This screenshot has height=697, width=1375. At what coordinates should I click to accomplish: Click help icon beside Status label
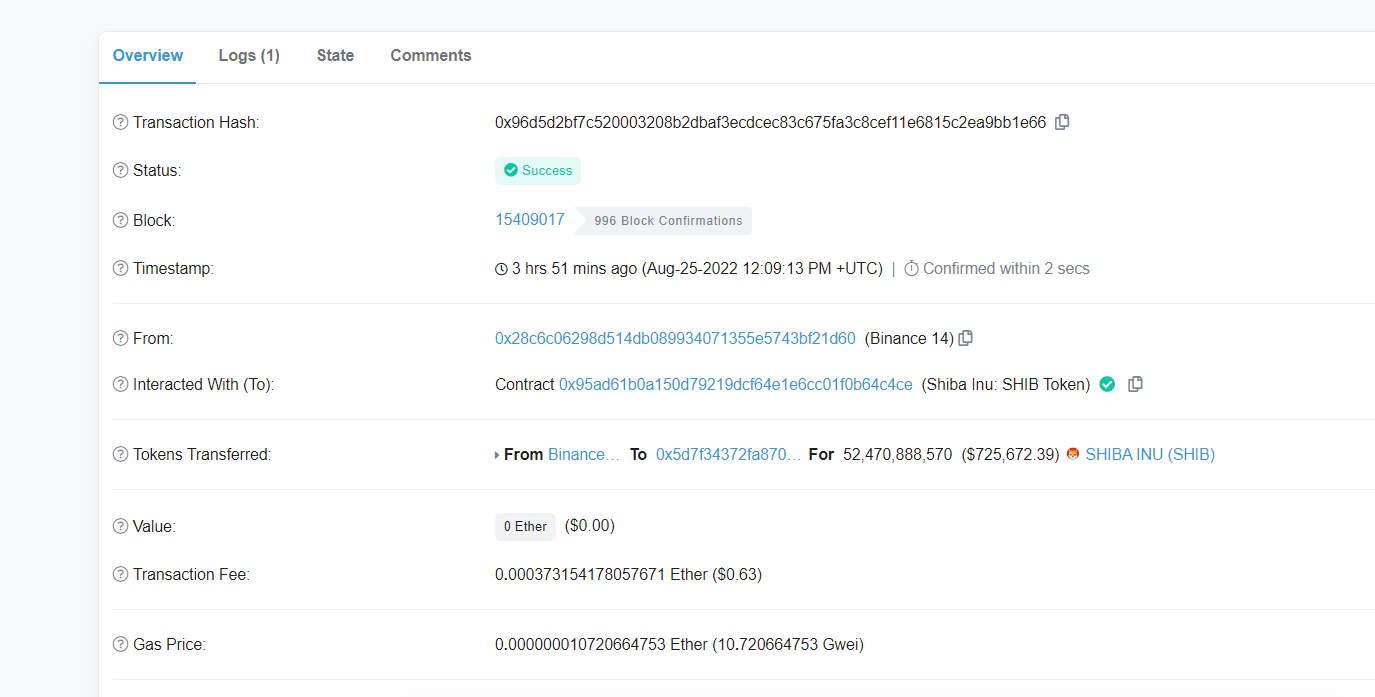tap(121, 171)
